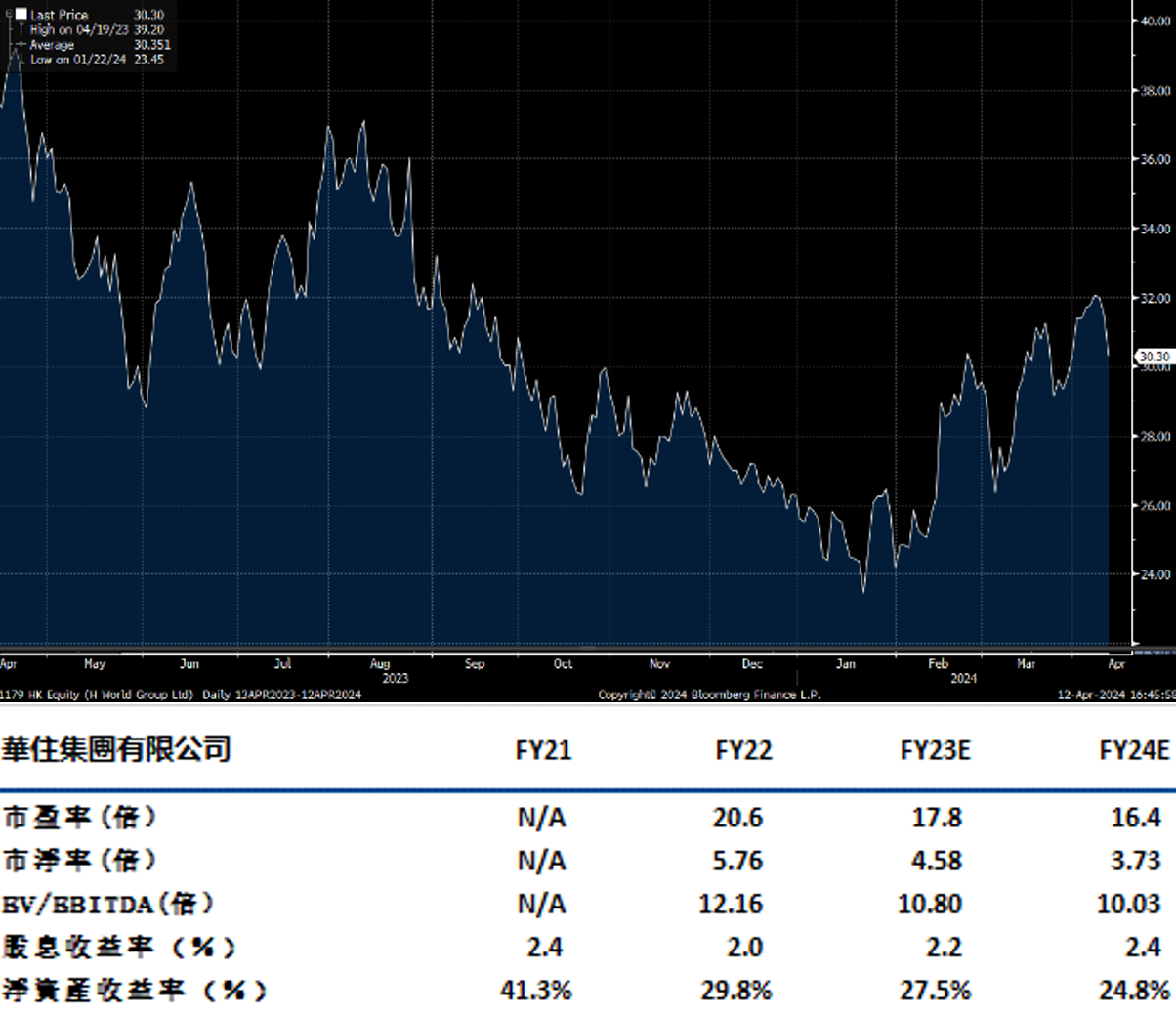1176x1014 pixels.
Task: Click the Average line marker icon
Action: tap(20, 44)
